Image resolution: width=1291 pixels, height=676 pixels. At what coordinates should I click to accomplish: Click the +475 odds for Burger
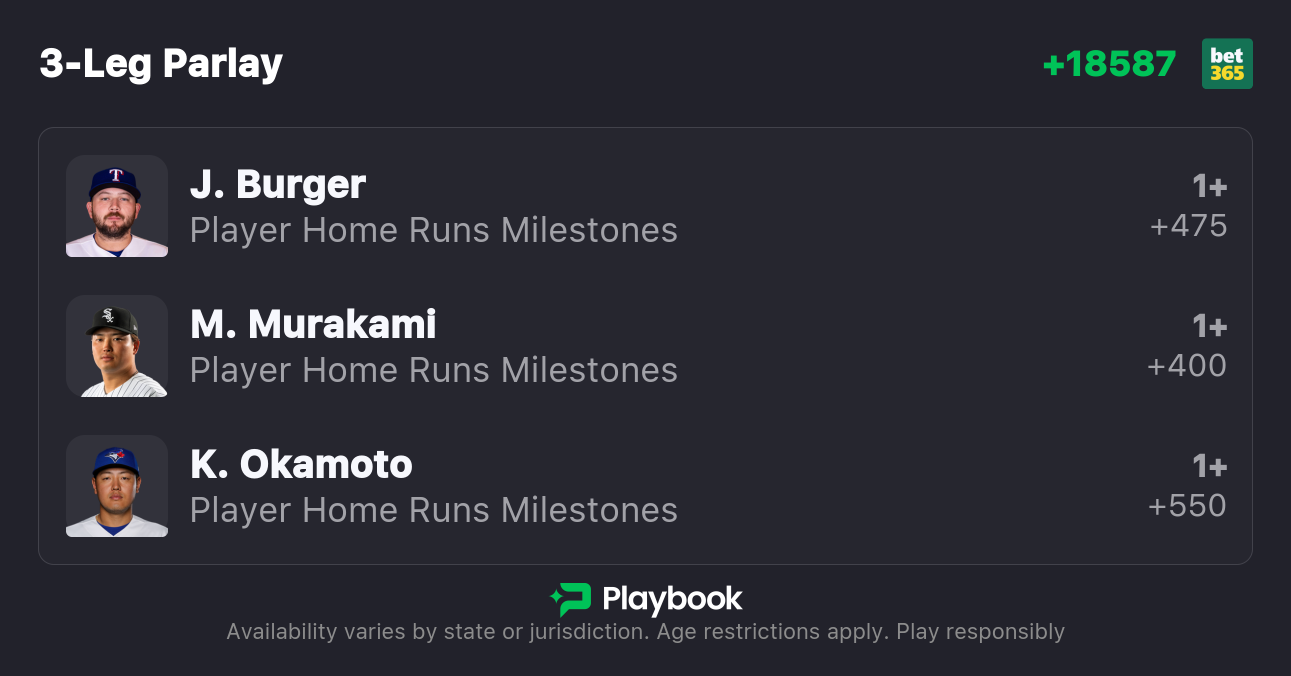[1188, 226]
